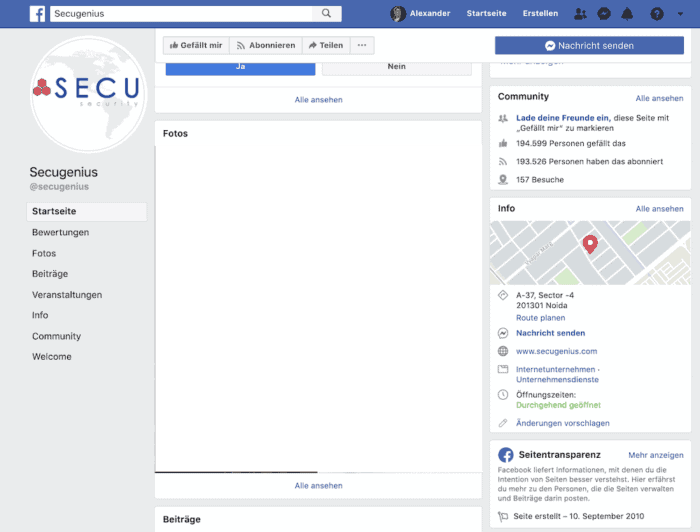Toggle the 'Abonnieren' follow button
The height and width of the screenshot is (532, 700).
pyautogui.click(x=265, y=45)
